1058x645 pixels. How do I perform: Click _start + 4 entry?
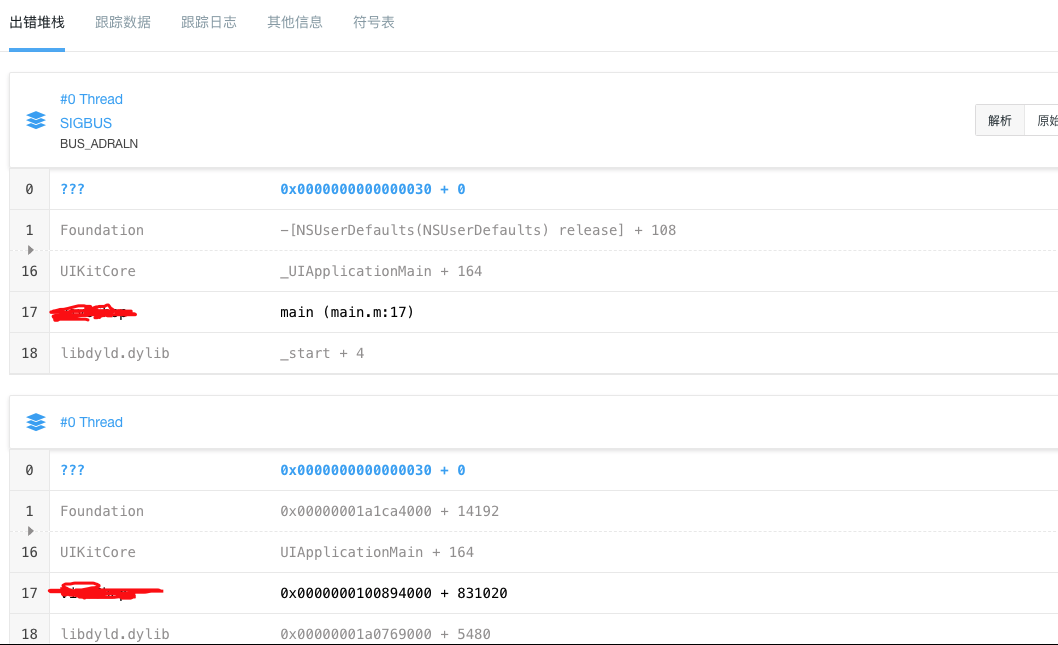322,354
